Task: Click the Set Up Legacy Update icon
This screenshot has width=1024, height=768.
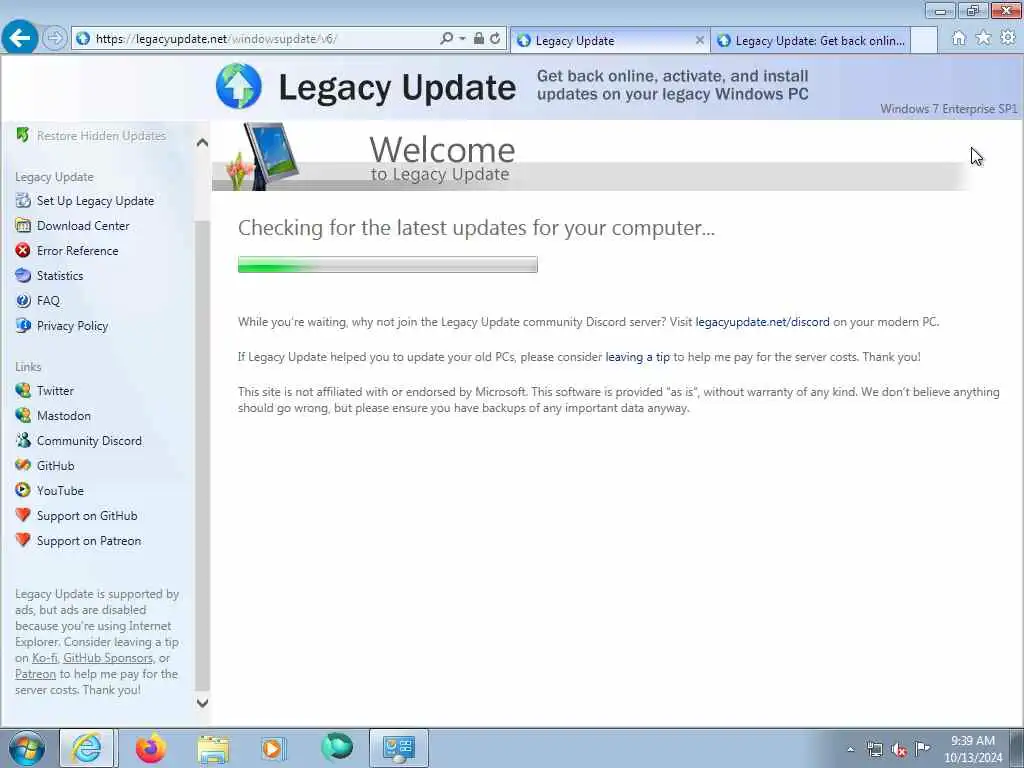Action: coord(23,200)
